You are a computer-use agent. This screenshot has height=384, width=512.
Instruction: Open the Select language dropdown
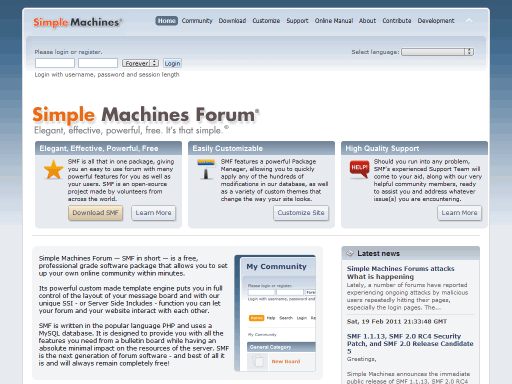[x=437, y=52]
